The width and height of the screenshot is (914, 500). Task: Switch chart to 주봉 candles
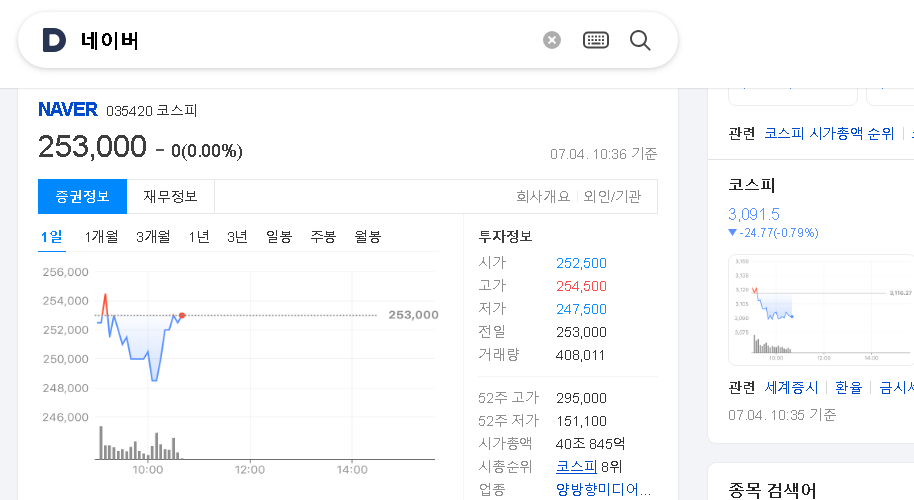pos(323,237)
